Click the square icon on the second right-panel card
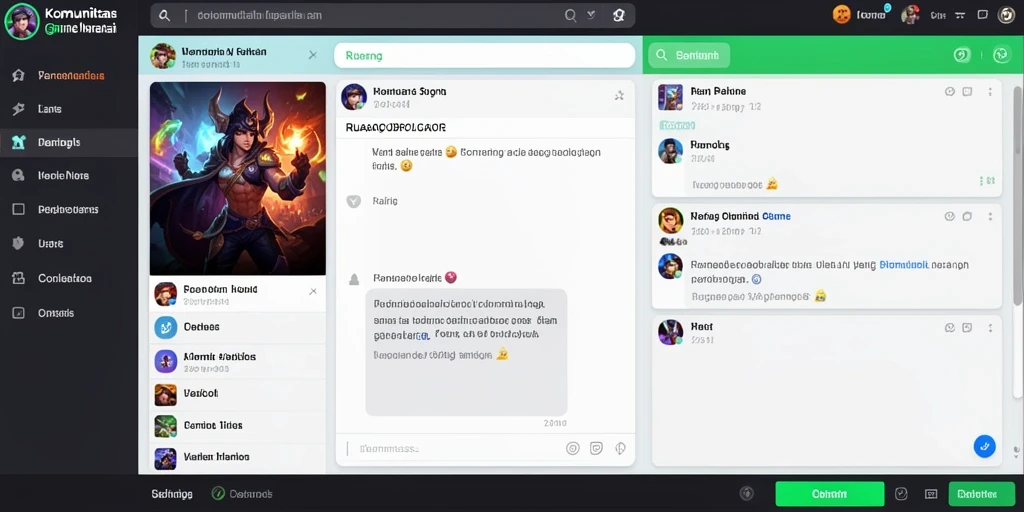This screenshot has width=1024, height=512. click(968, 216)
